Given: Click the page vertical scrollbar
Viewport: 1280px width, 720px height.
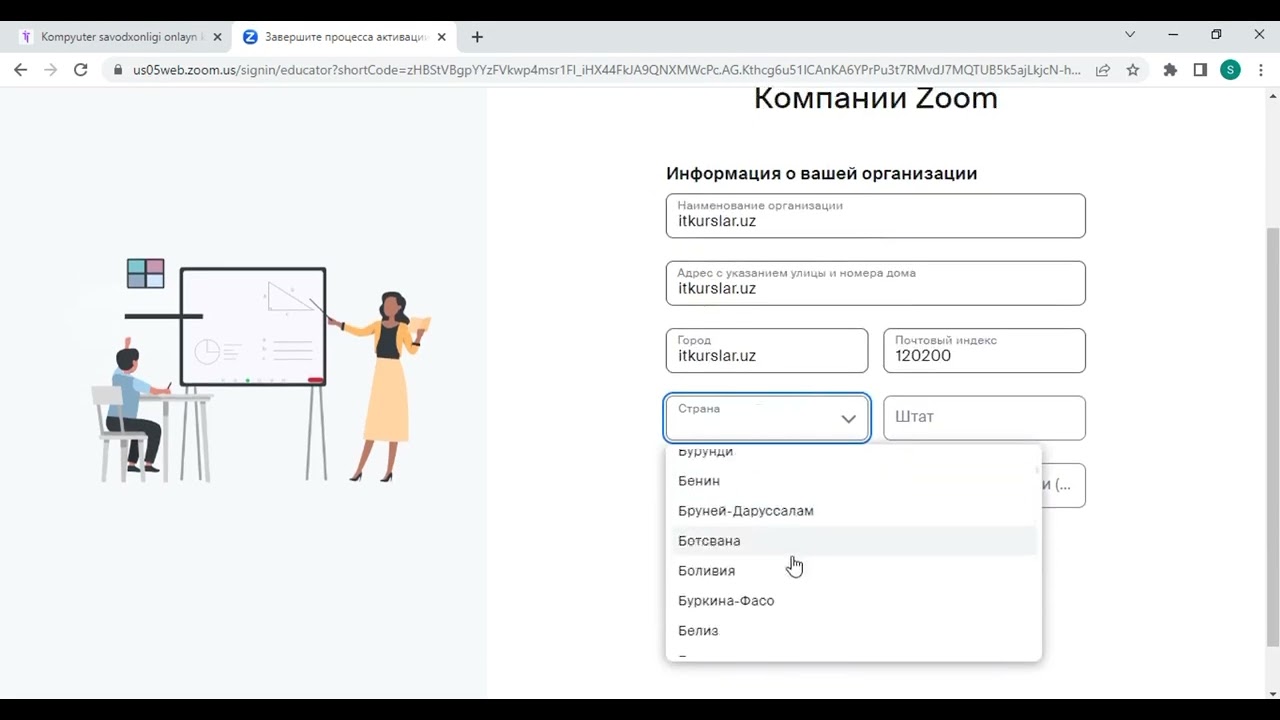Looking at the screenshot, I should click(1272, 435).
